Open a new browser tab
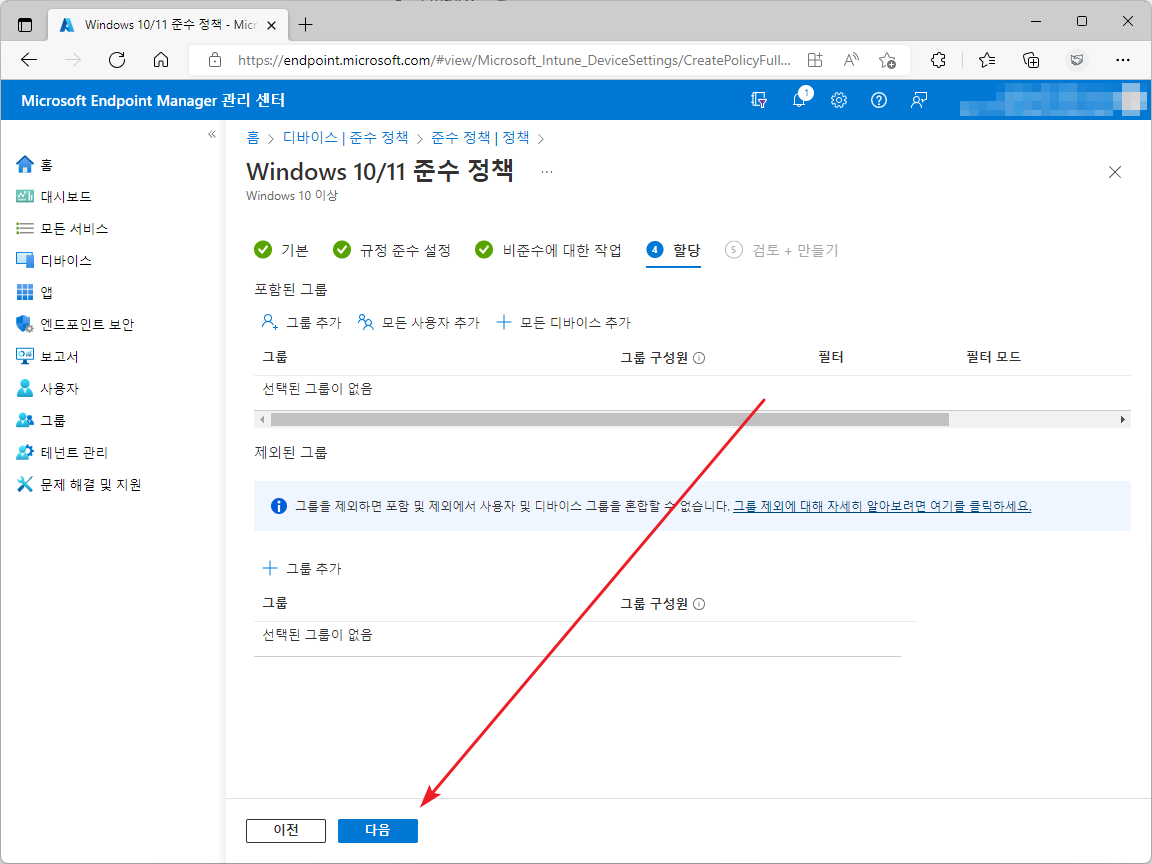1152x864 pixels. tap(306, 25)
